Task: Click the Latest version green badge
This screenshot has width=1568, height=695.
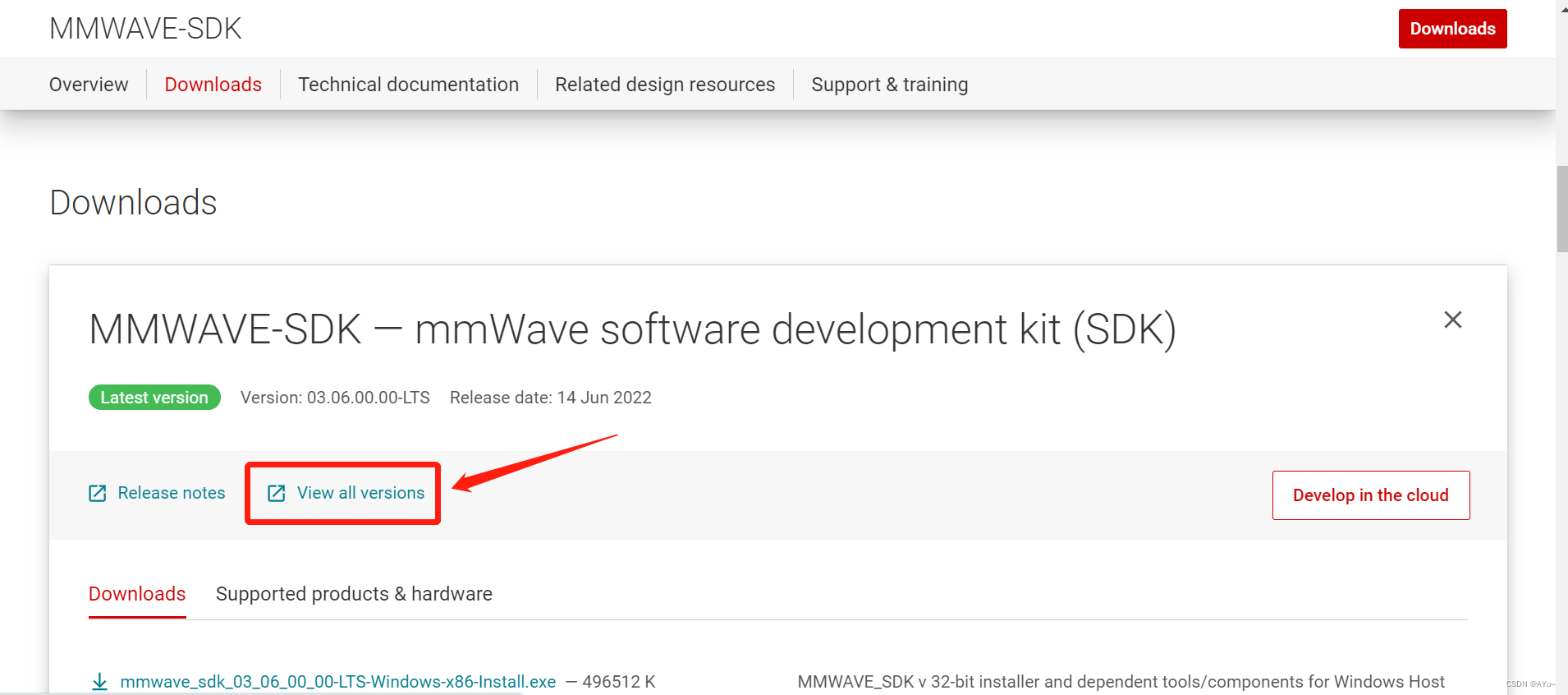Action: [154, 398]
